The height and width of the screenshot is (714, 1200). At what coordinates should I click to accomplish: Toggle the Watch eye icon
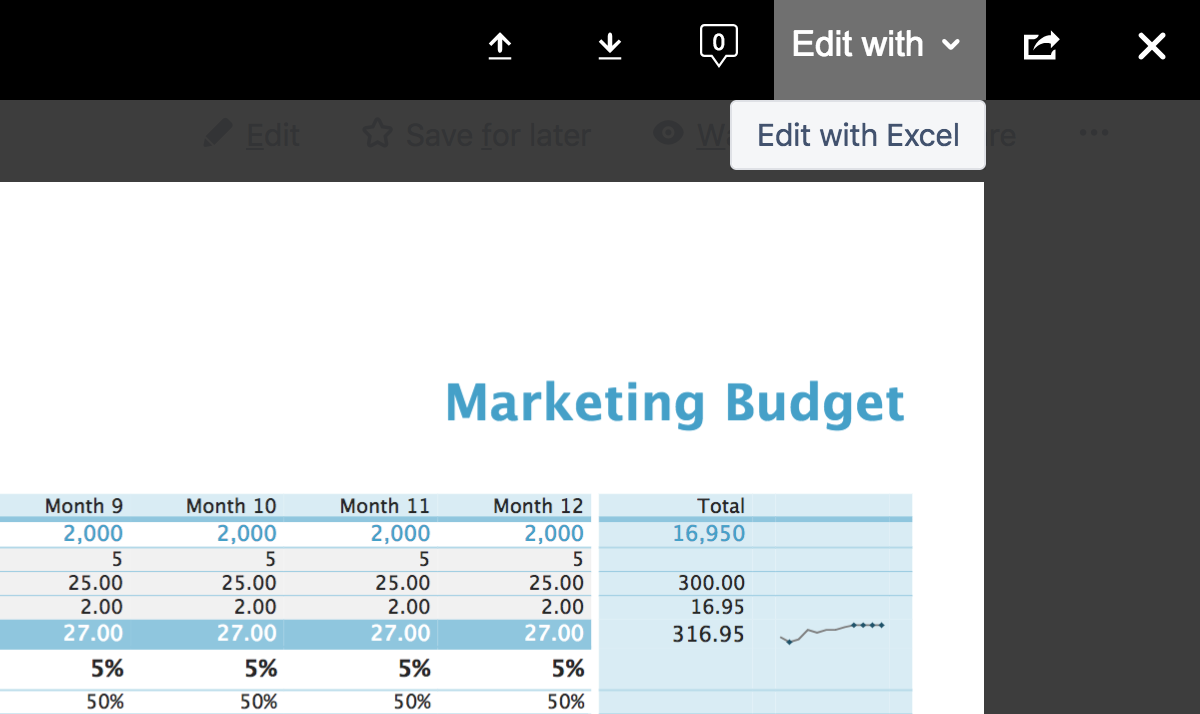(x=668, y=133)
